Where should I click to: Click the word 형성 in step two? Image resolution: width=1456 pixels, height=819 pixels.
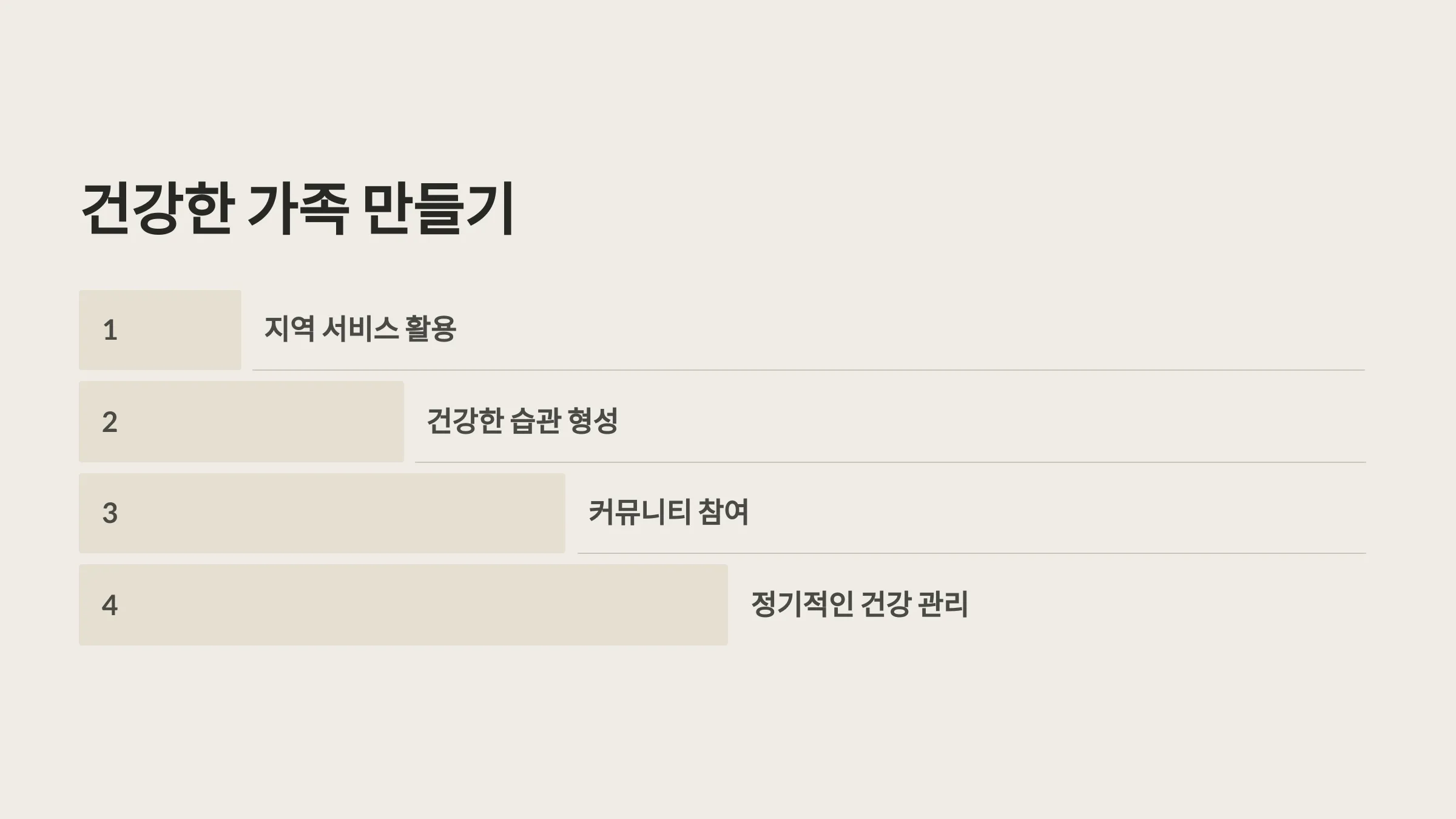(x=593, y=421)
